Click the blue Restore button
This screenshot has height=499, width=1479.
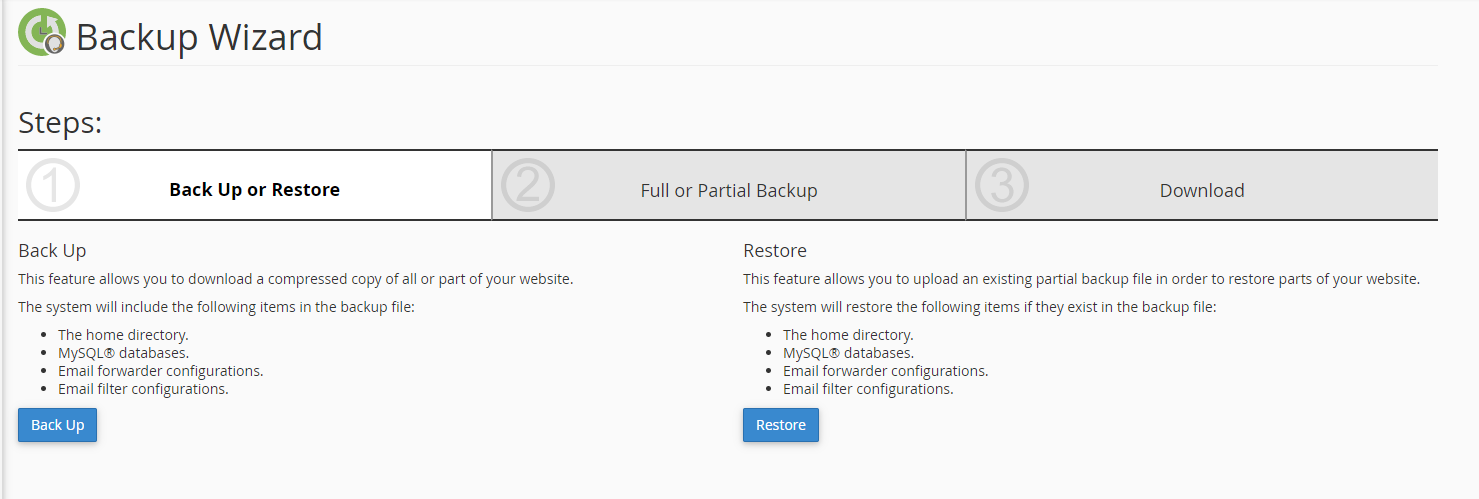pyautogui.click(x=781, y=425)
